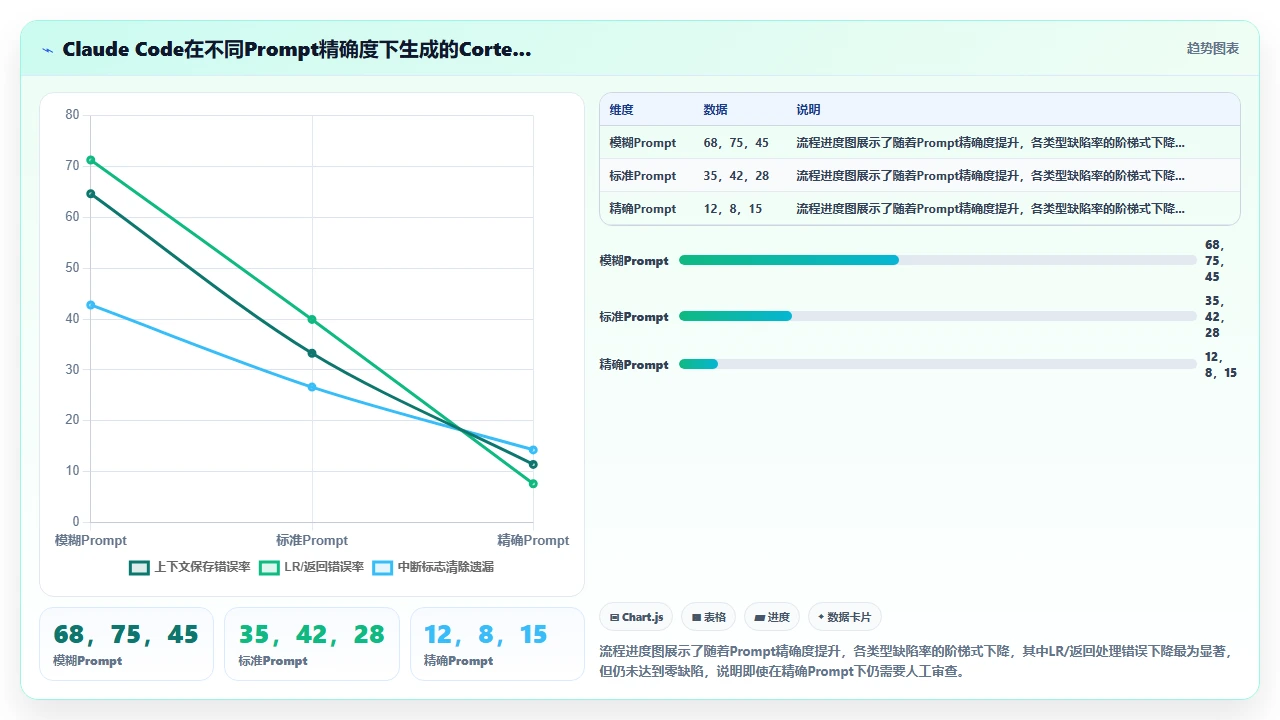The image size is (1280, 720).
Task: Toggle the 上下文保存错误率 legend swatch
Action: (139, 567)
